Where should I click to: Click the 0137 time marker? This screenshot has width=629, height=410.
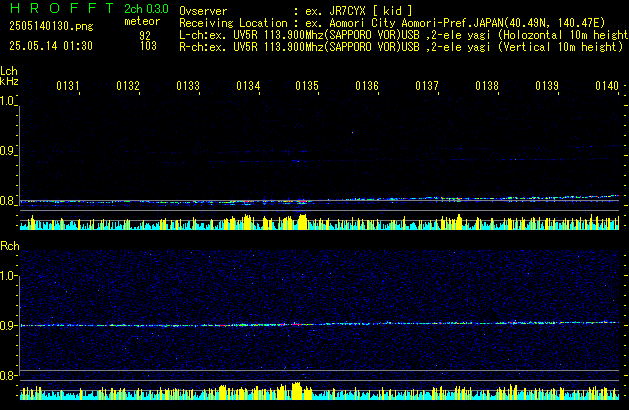click(427, 86)
